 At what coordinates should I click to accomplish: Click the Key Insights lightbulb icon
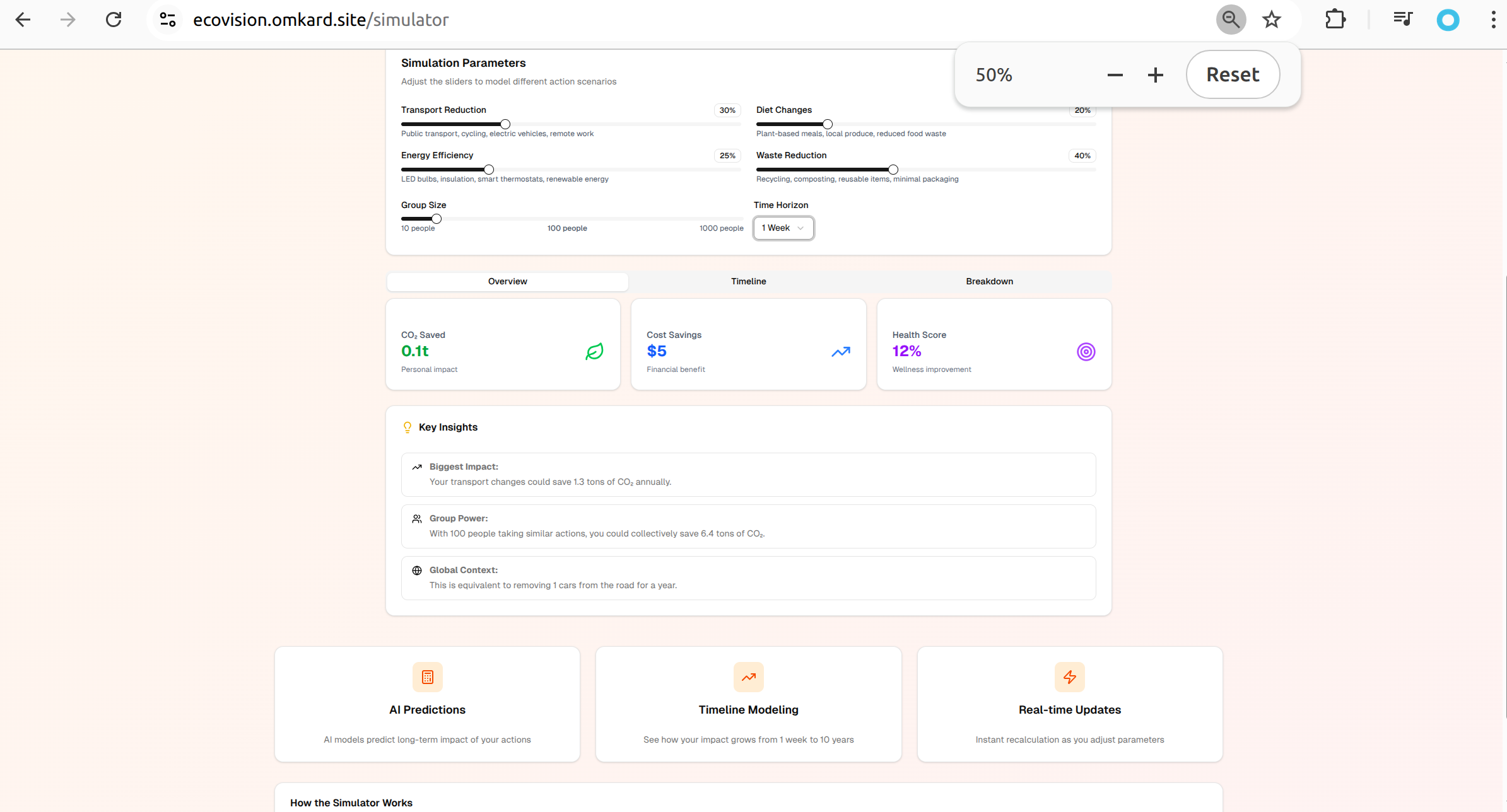coord(408,427)
